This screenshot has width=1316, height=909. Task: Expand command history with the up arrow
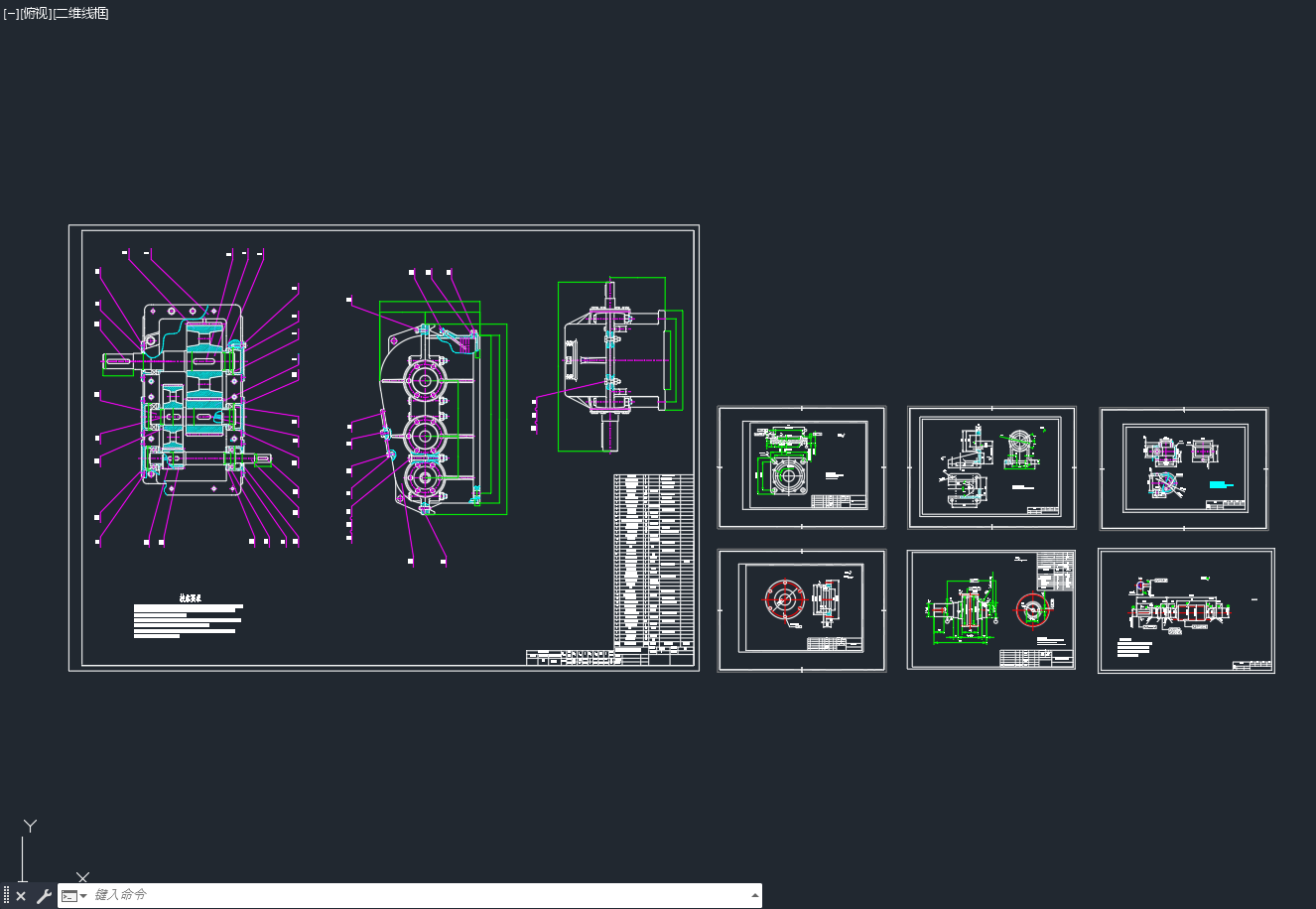(755, 895)
